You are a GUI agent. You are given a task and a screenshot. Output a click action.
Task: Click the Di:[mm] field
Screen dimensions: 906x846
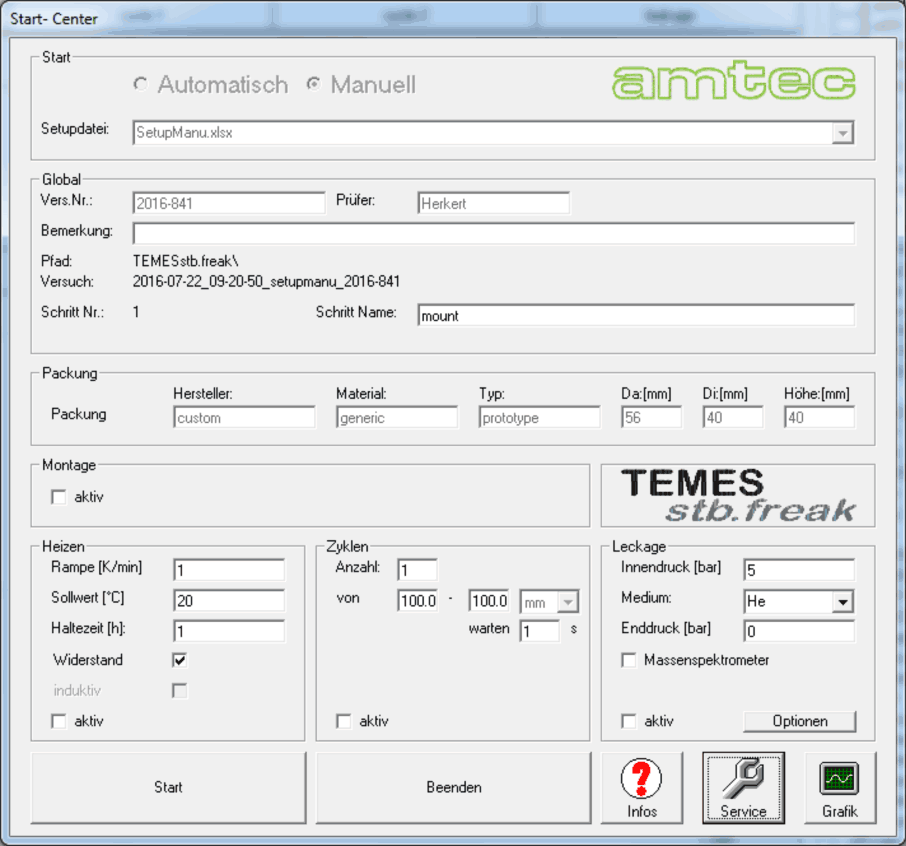click(733, 418)
